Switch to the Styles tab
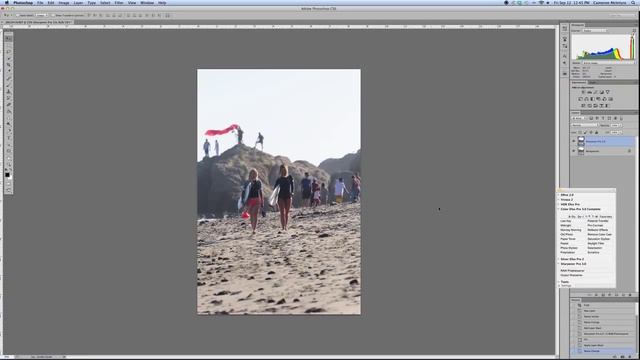The image size is (640, 360). tap(592, 82)
